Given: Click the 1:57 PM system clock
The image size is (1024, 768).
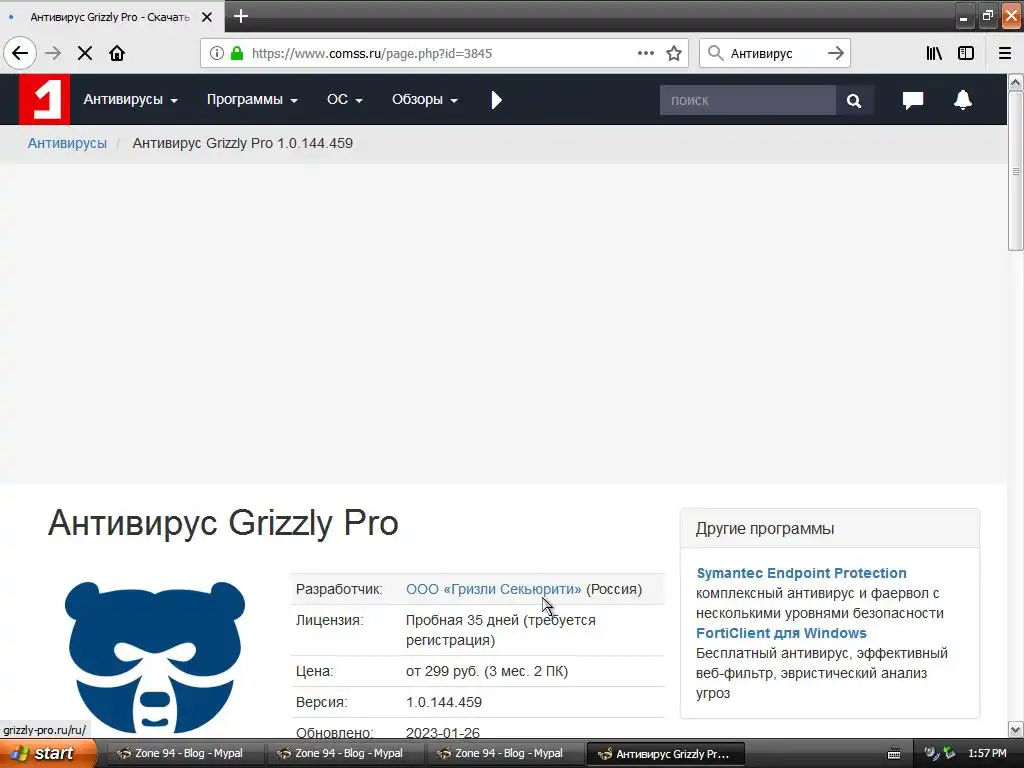Looking at the screenshot, I should [987, 754].
